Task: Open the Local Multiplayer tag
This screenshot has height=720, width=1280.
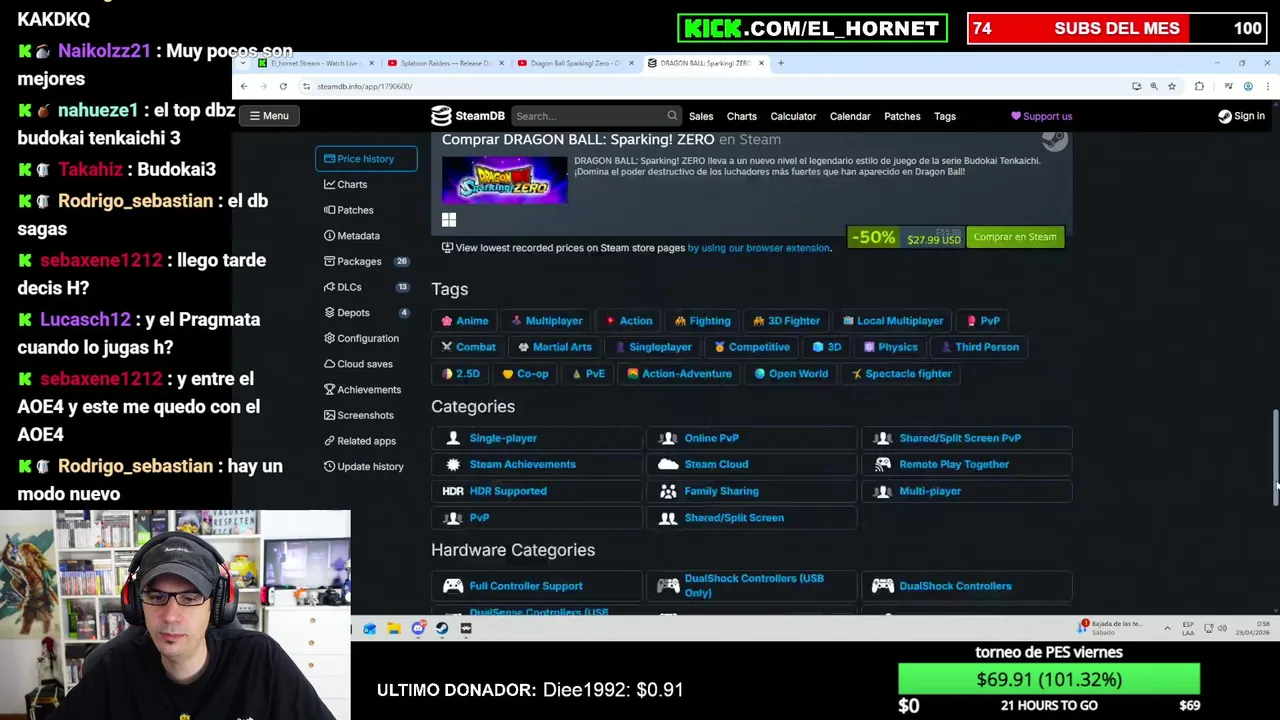Action: [892, 321]
